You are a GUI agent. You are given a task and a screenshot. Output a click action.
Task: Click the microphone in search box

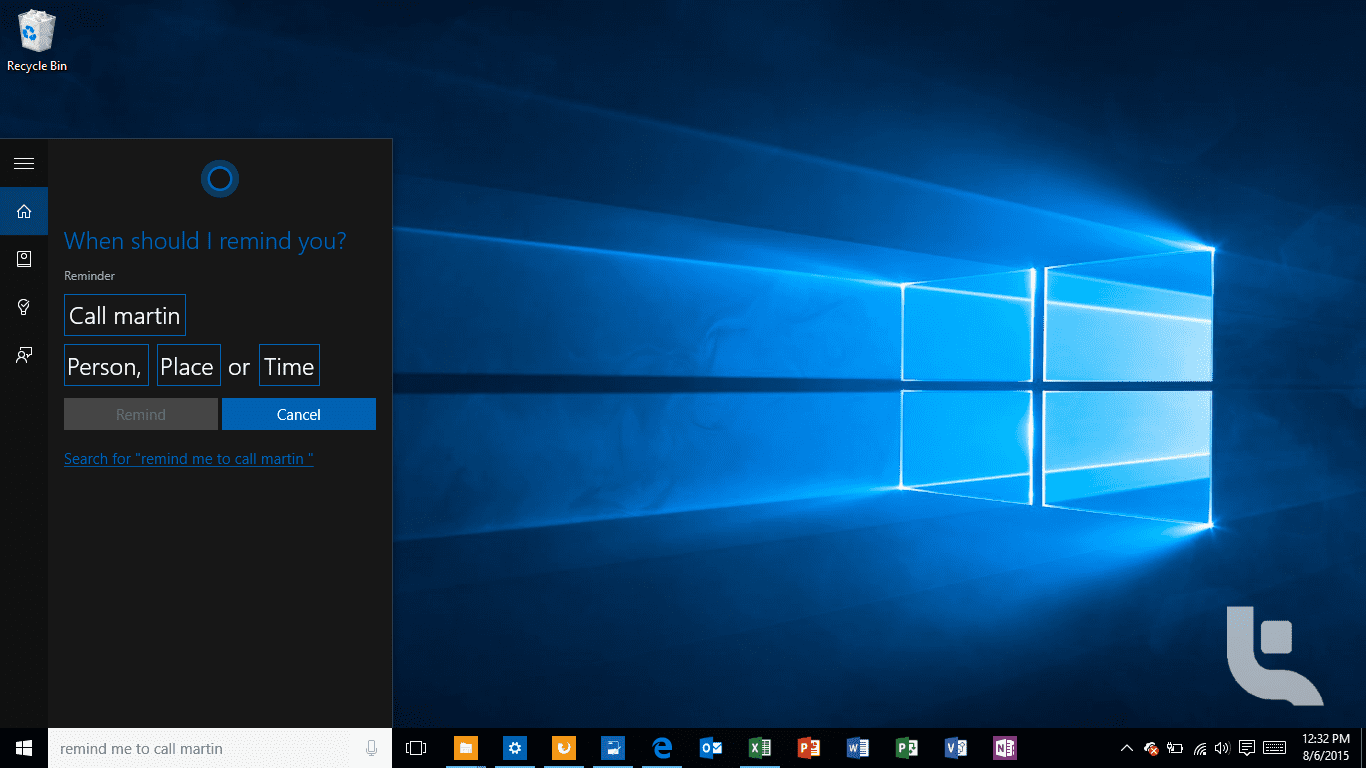[x=371, y=748]
